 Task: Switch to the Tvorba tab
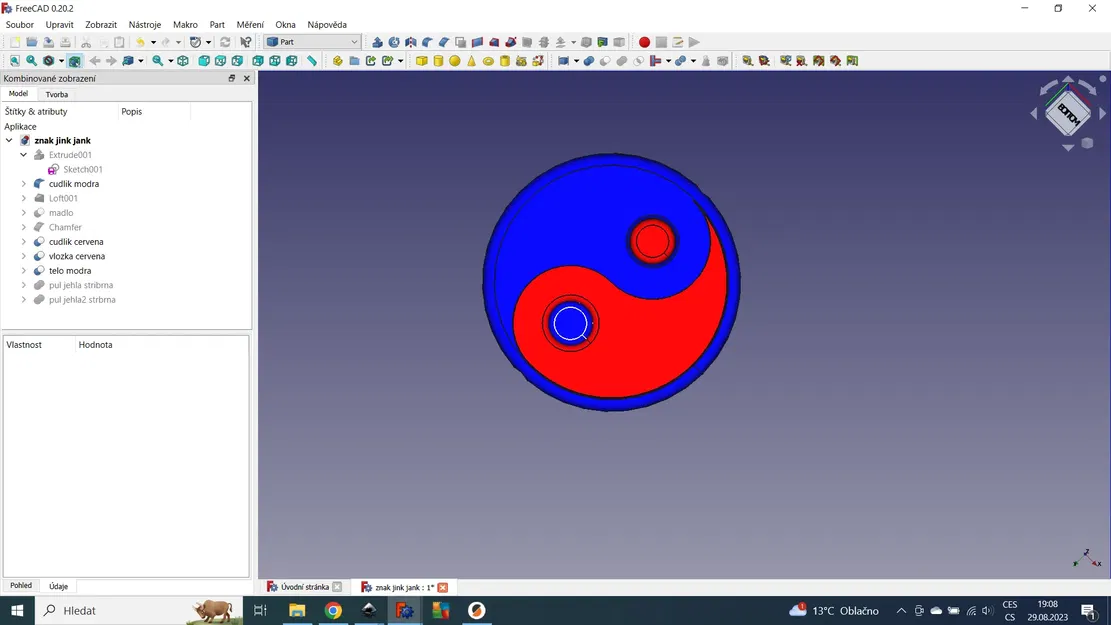tap(57, 93)
